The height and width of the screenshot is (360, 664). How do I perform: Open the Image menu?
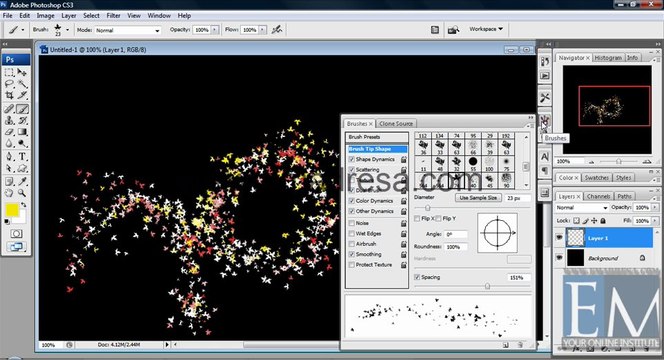(45, 15)
